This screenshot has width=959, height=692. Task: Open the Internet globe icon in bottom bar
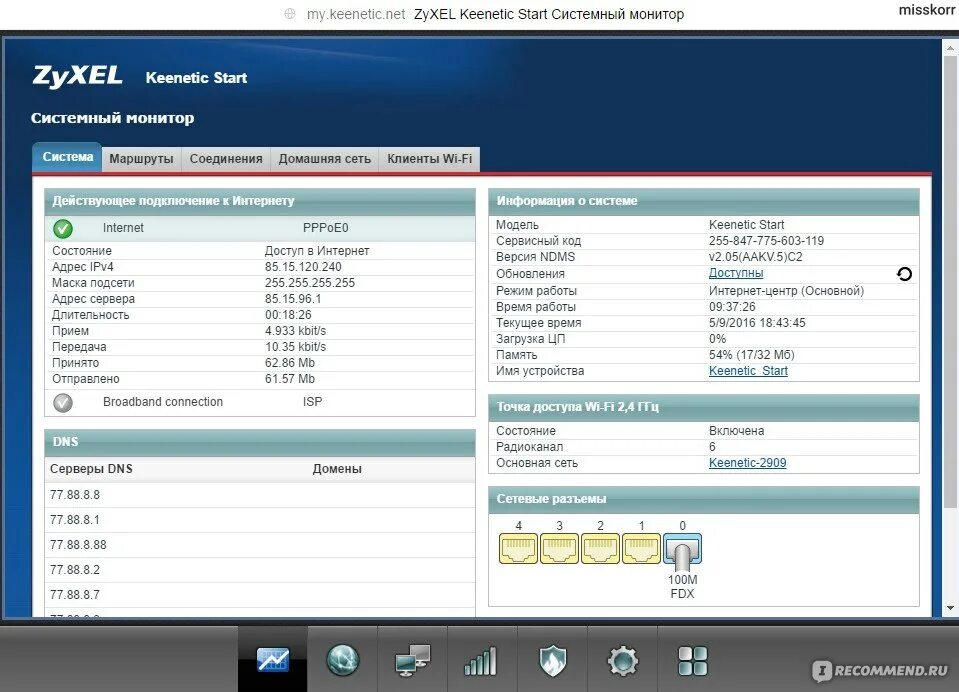point(342,660)
